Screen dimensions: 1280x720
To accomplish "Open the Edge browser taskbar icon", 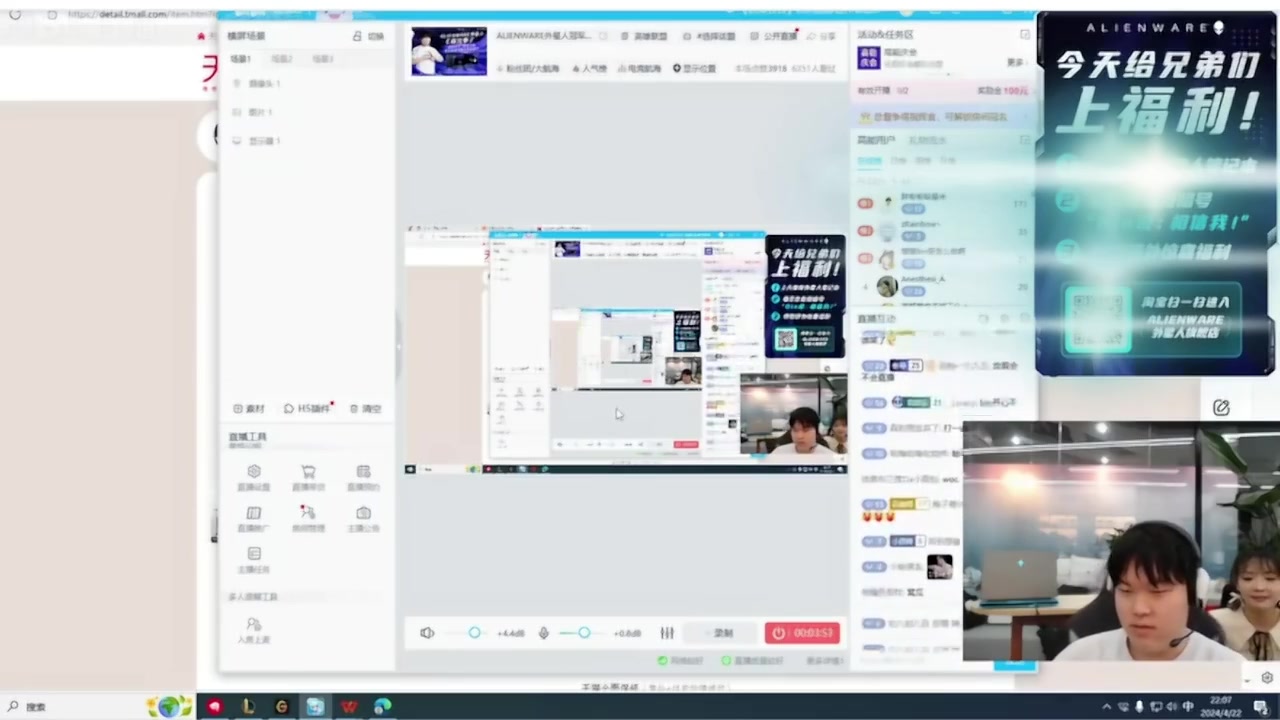I will 383,707.
